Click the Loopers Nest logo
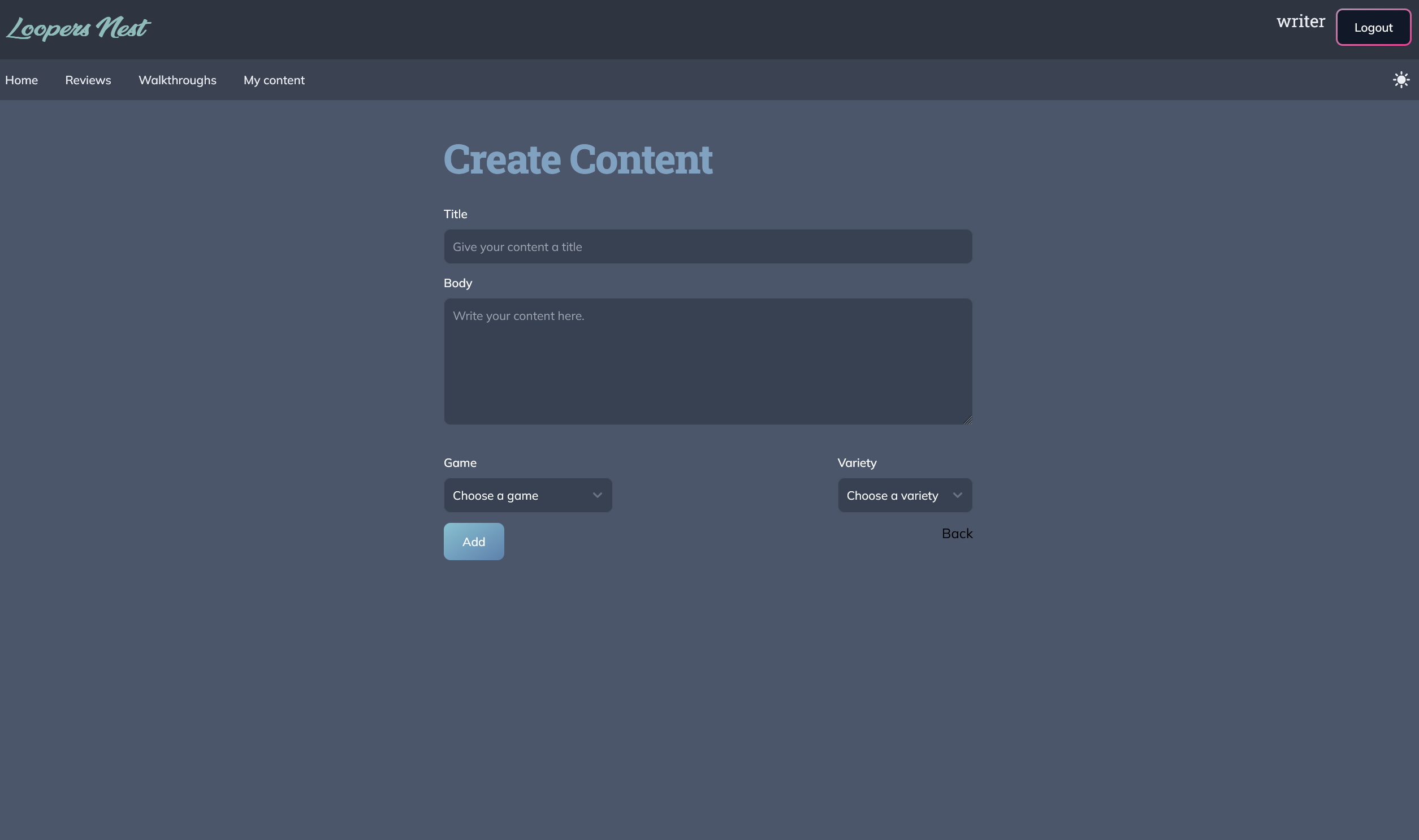Screen dimensions: 1419x840 point(78,28)
